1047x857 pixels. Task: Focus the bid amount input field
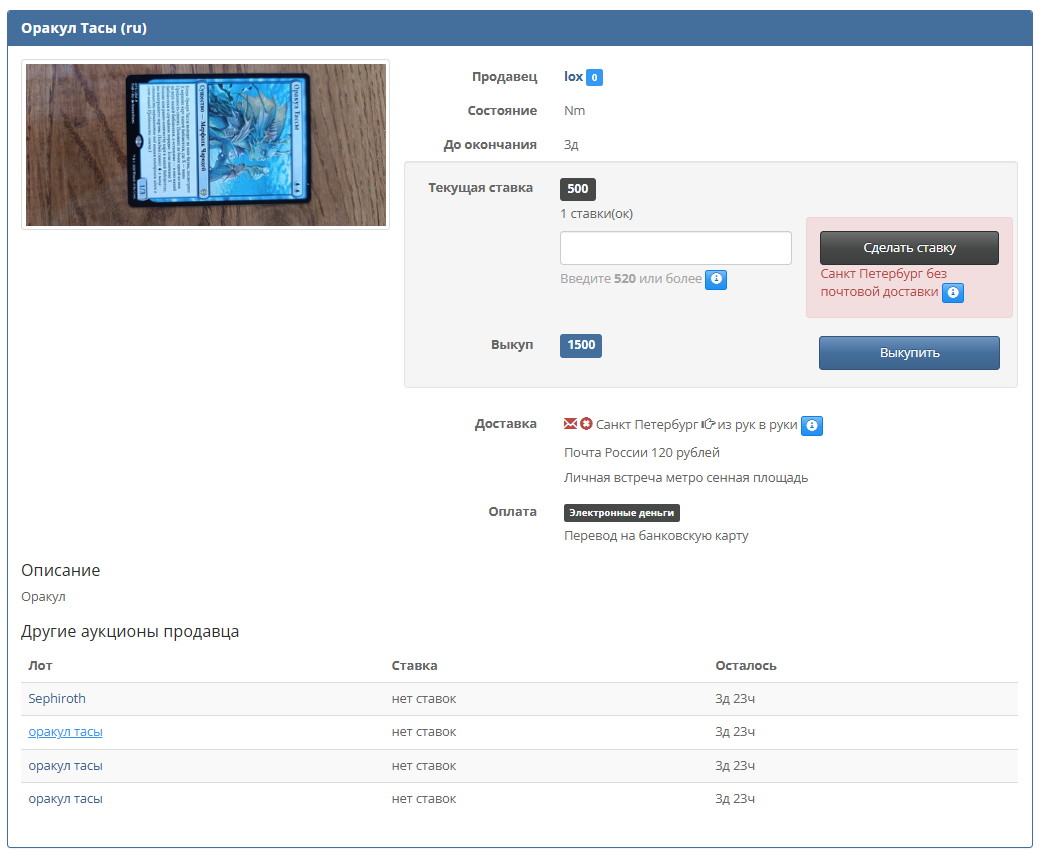pos(675,248)
